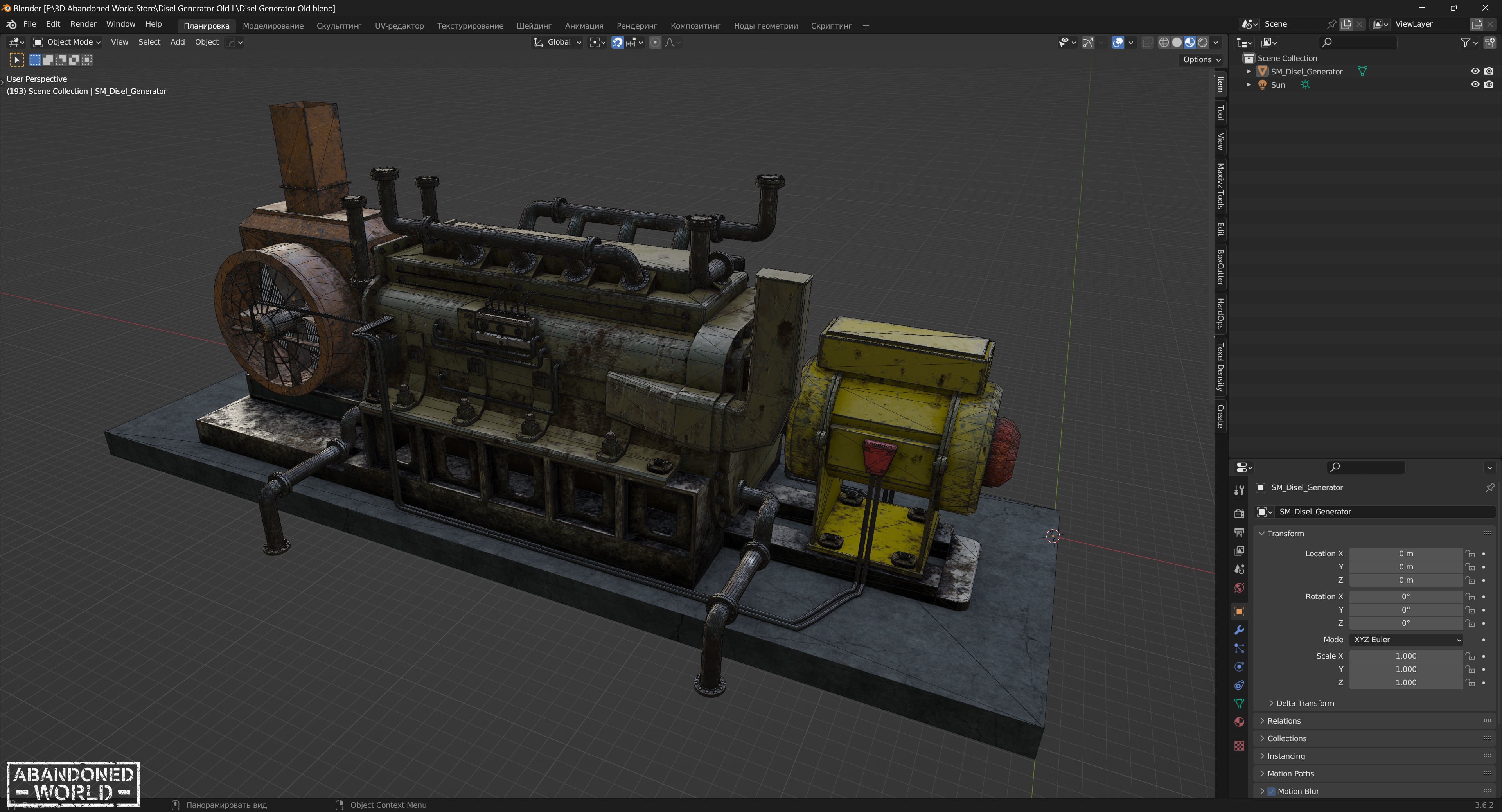Collapse the Transform panel
This screenshot has width=1502, height=812.
pos(1262,534)
